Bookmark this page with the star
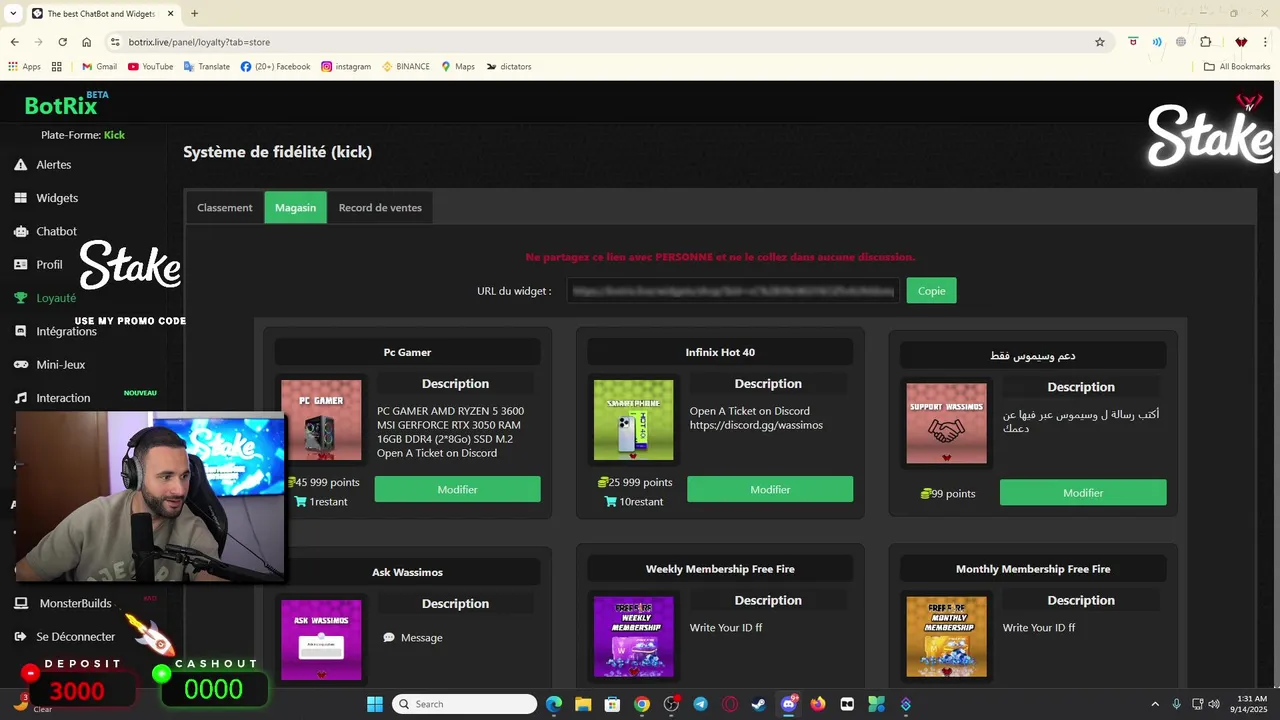 pyautogui.click(x=1100, y=42)
